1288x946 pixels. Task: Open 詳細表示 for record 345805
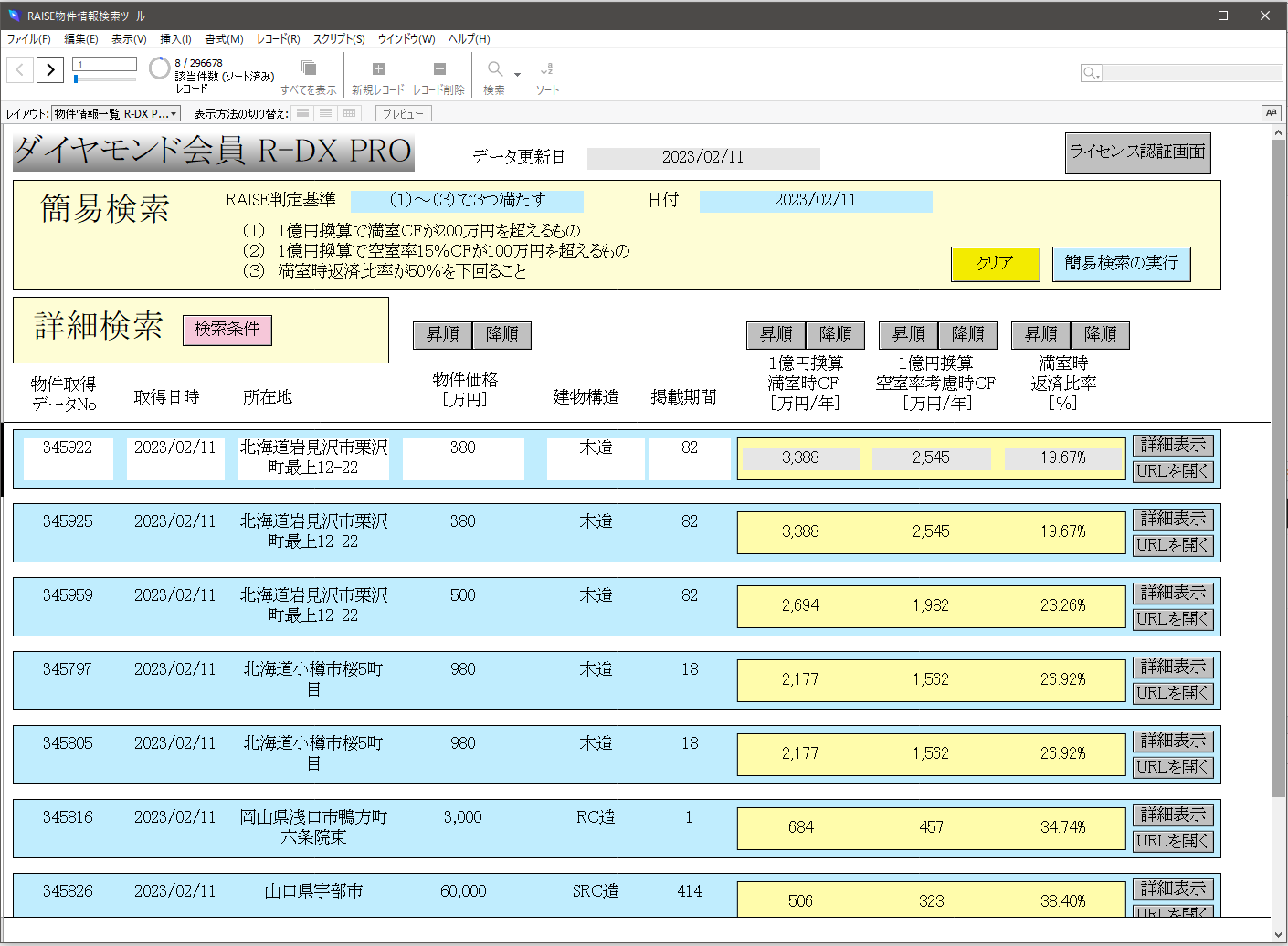coord(1173,741)
